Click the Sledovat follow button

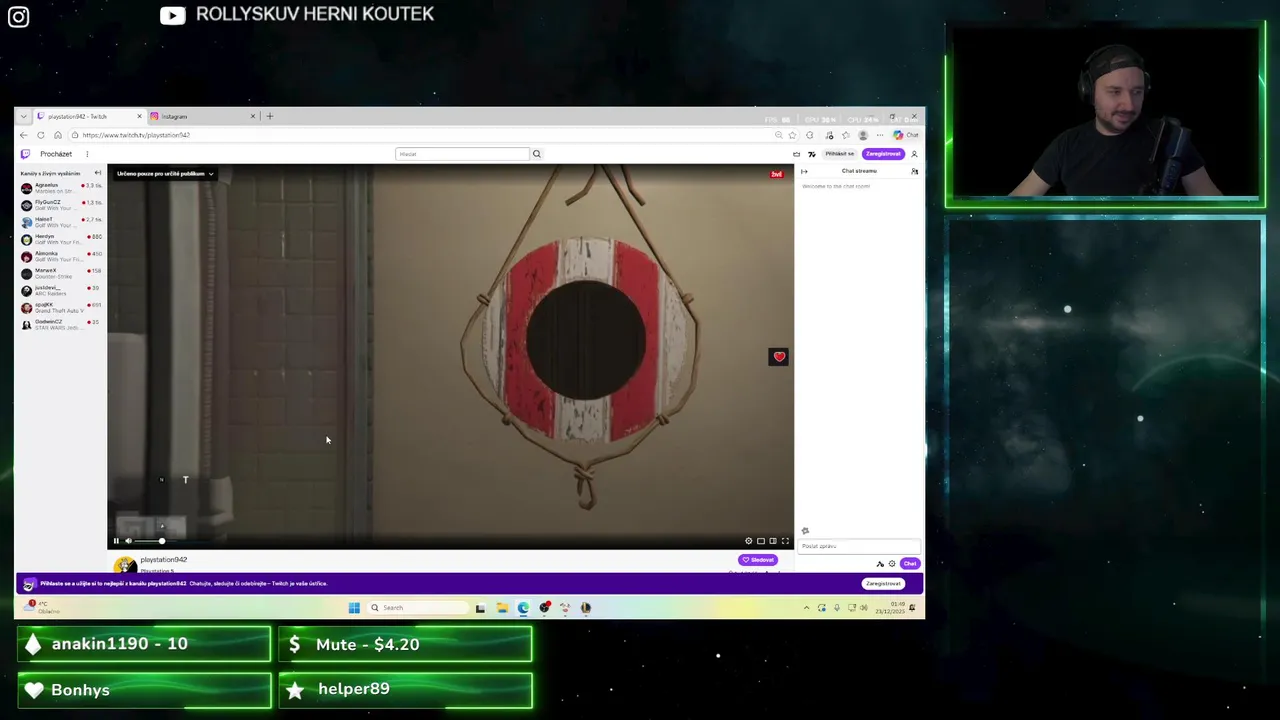tap(758, 560)
